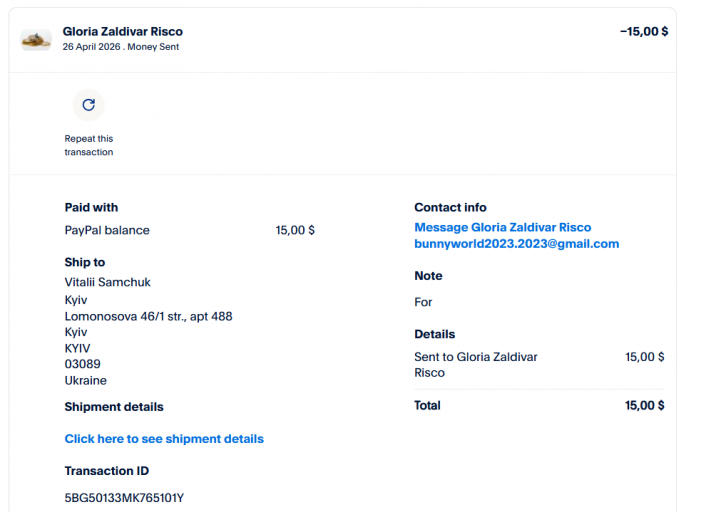
Task: Click the 'Total' row label
Action: click(427, 406)
